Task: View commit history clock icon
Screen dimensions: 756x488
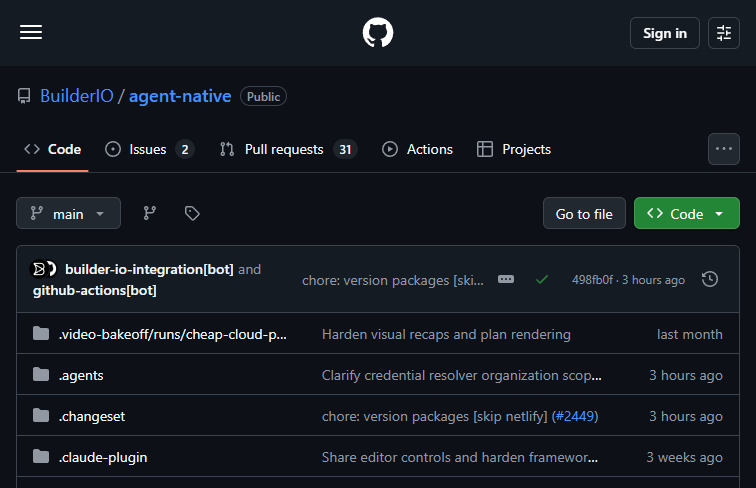Action: coord(710,279)
